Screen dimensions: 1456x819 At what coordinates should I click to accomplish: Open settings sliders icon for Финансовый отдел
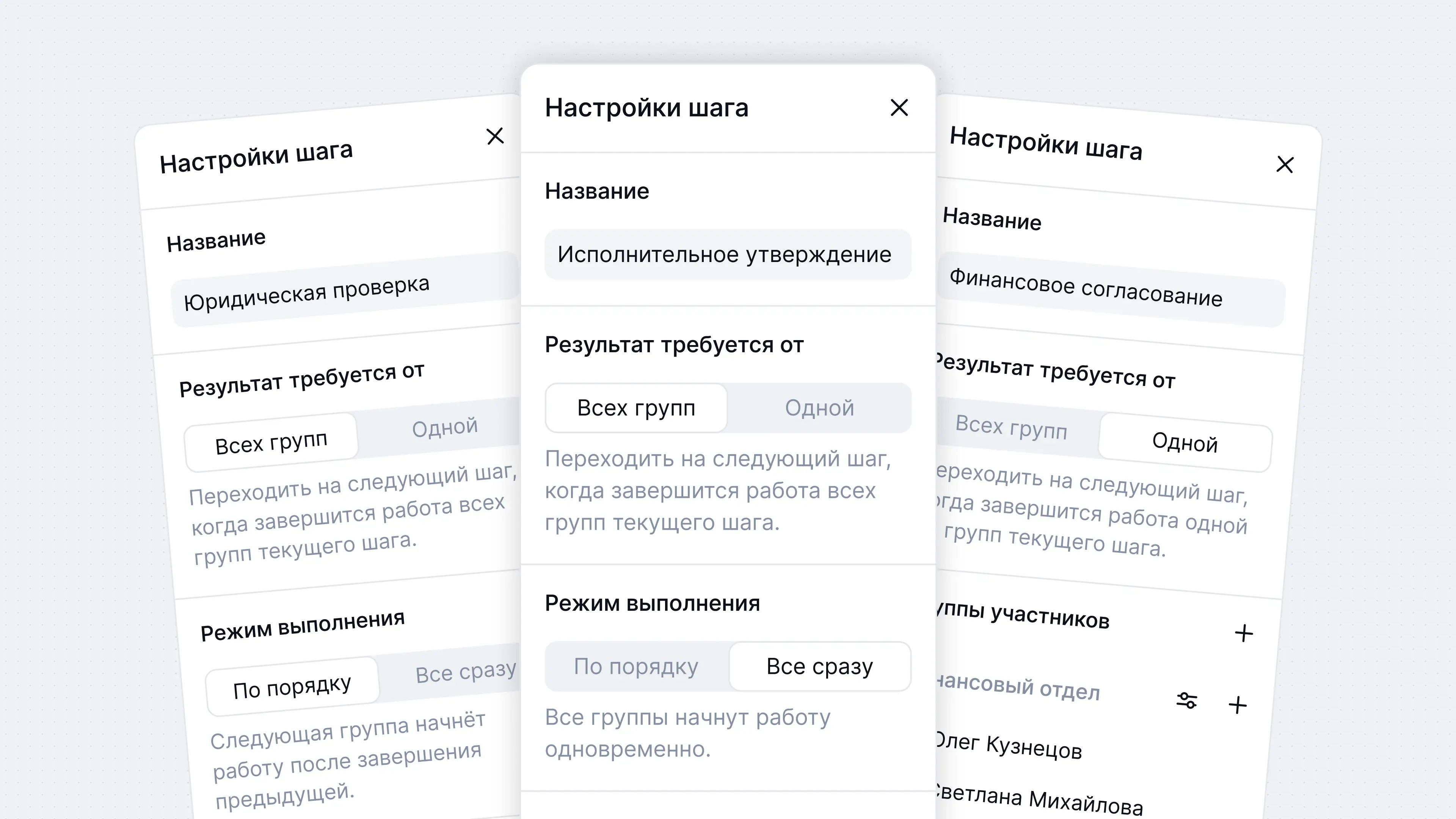[x=1186, y=700]
